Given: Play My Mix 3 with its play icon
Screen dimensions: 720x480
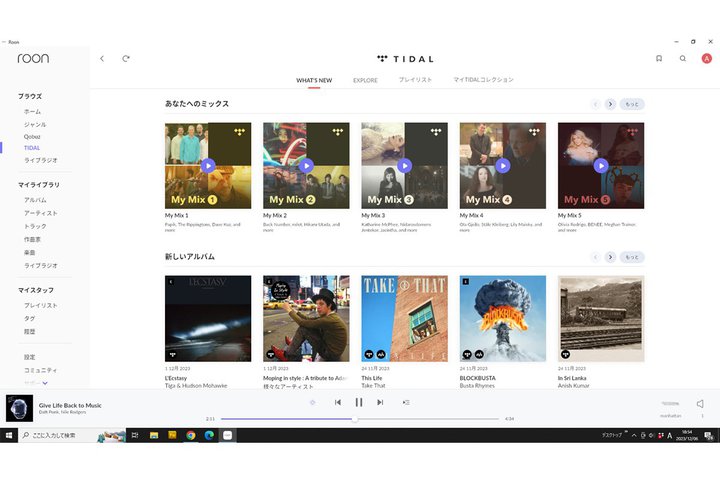Looking at the screenshot, I should click(405, 165).
